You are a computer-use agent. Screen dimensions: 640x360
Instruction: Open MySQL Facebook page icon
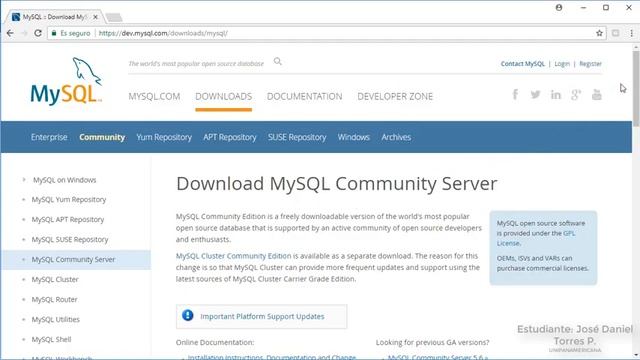click(515, 95)
